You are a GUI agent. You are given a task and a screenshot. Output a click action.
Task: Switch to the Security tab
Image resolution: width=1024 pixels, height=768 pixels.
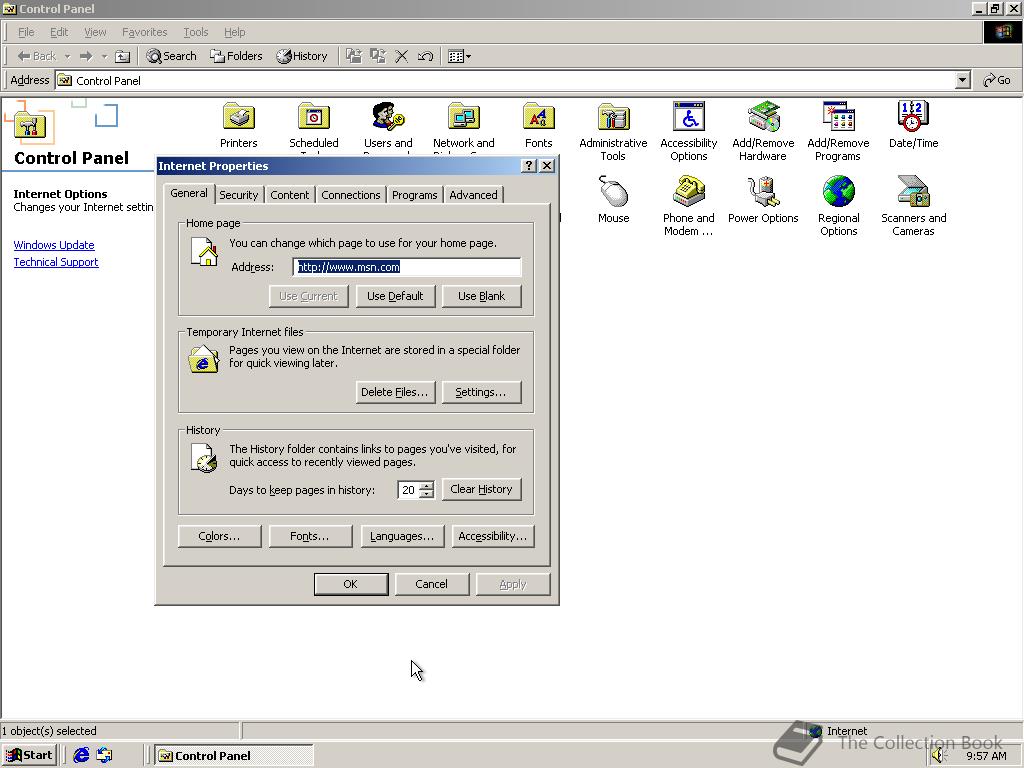(238, 195)
